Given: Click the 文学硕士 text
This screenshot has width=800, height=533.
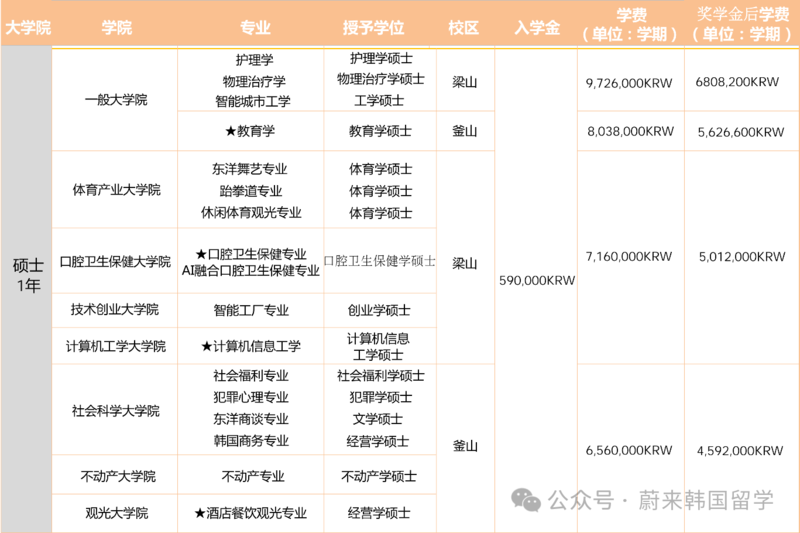Looking at the screenshot, I should 378,419.
